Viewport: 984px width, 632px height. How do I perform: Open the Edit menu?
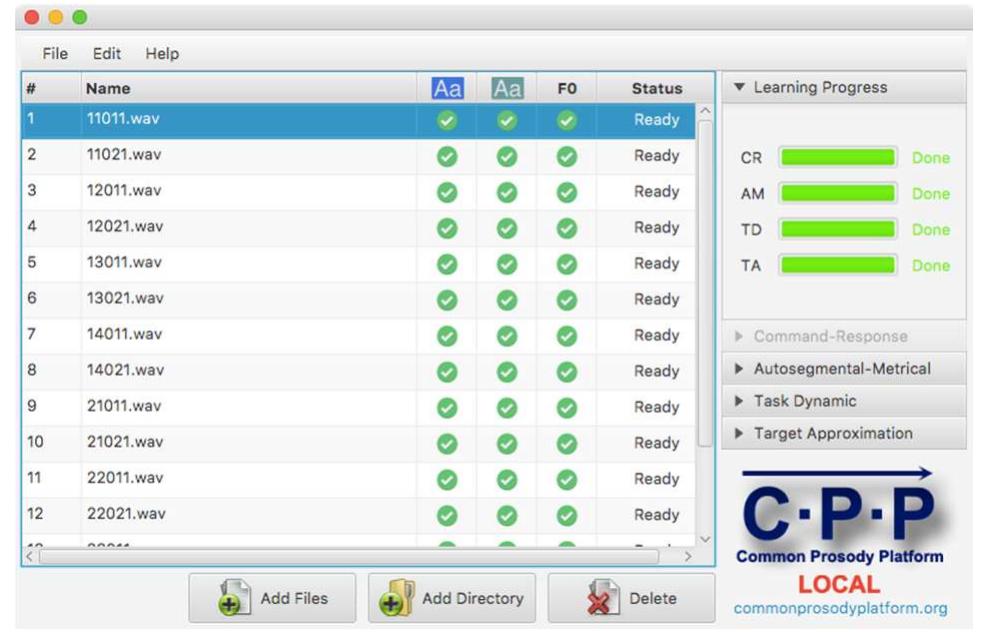point(107,54)
